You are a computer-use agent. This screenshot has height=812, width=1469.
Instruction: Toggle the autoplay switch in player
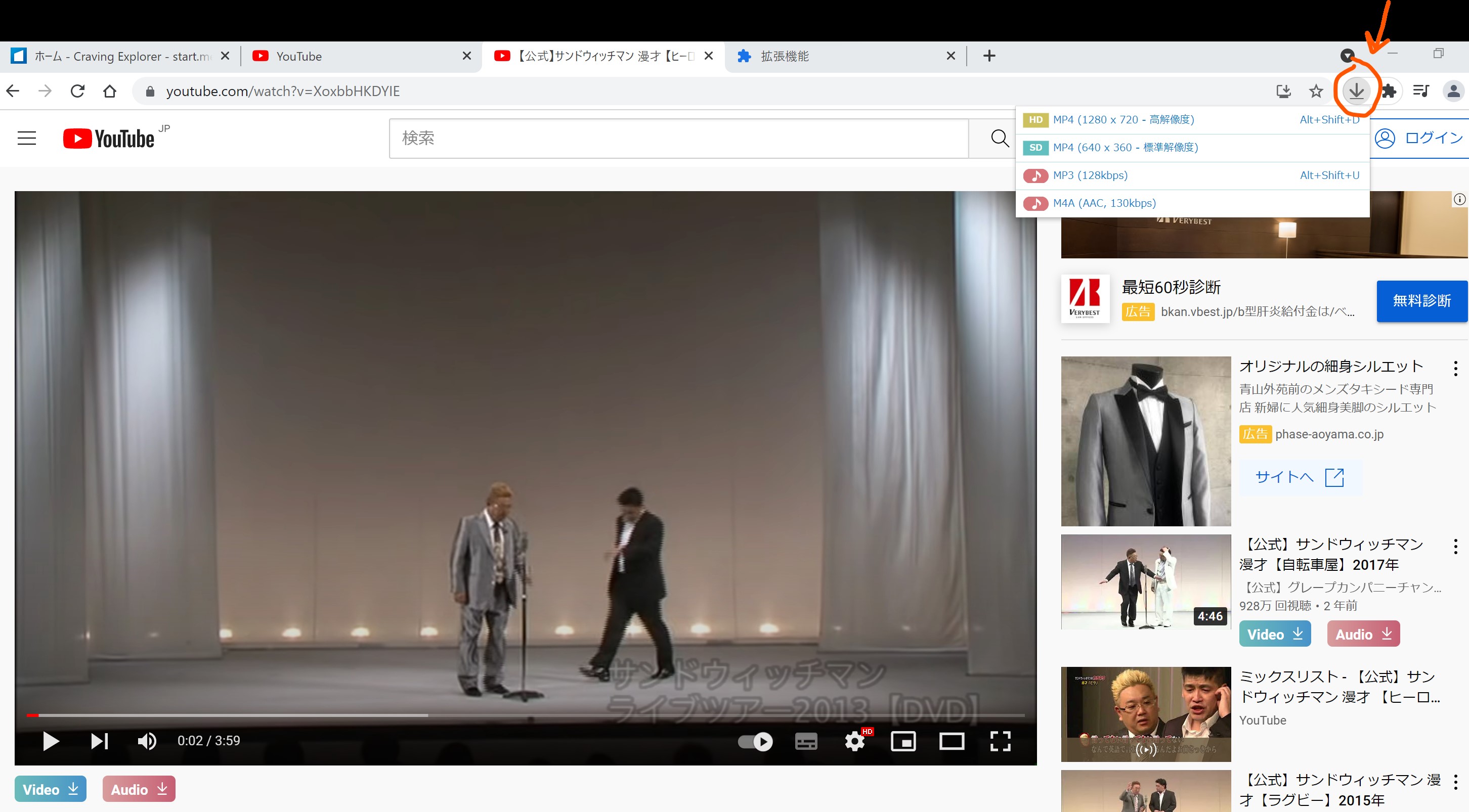coord(755,741)
